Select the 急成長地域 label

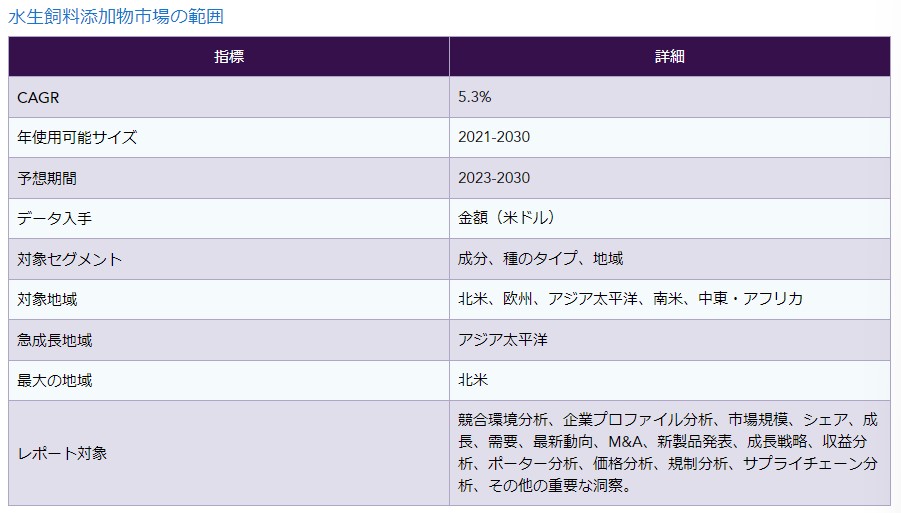[54, 340]
